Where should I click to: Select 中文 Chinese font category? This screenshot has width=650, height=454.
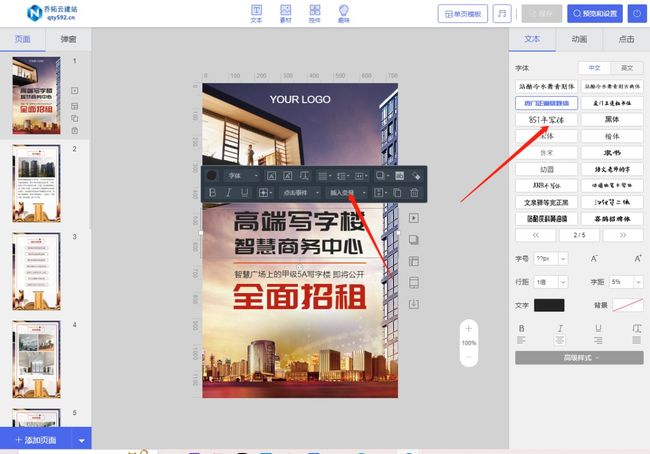(x=594, y=68)
